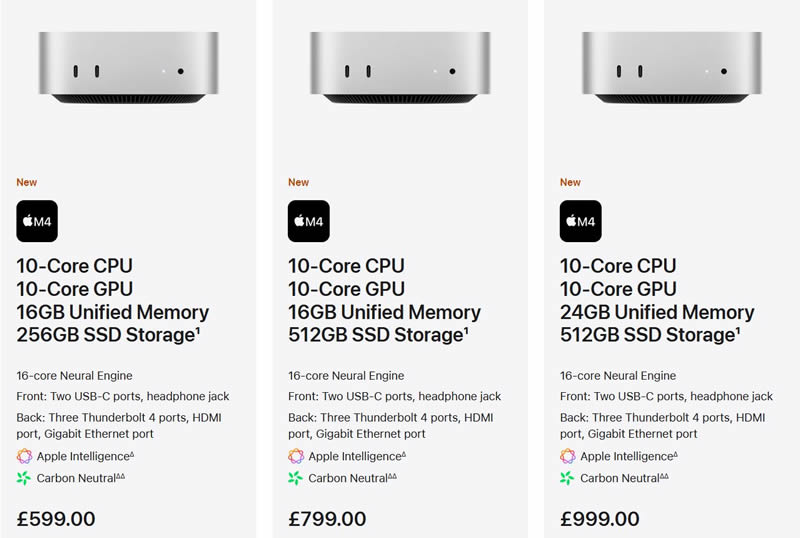
Task: Click the £799.00 price
Action: point(328,519)
